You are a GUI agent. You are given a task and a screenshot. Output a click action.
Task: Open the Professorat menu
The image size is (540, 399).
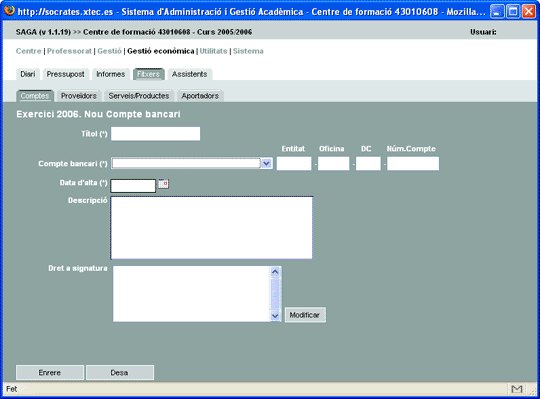click(69, 51)
